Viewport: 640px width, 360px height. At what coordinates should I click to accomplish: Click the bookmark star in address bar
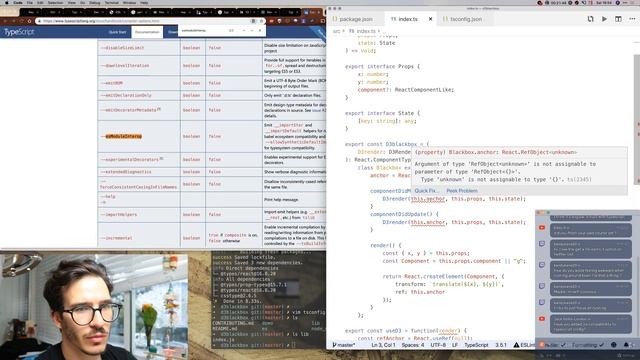pos(261,21)
